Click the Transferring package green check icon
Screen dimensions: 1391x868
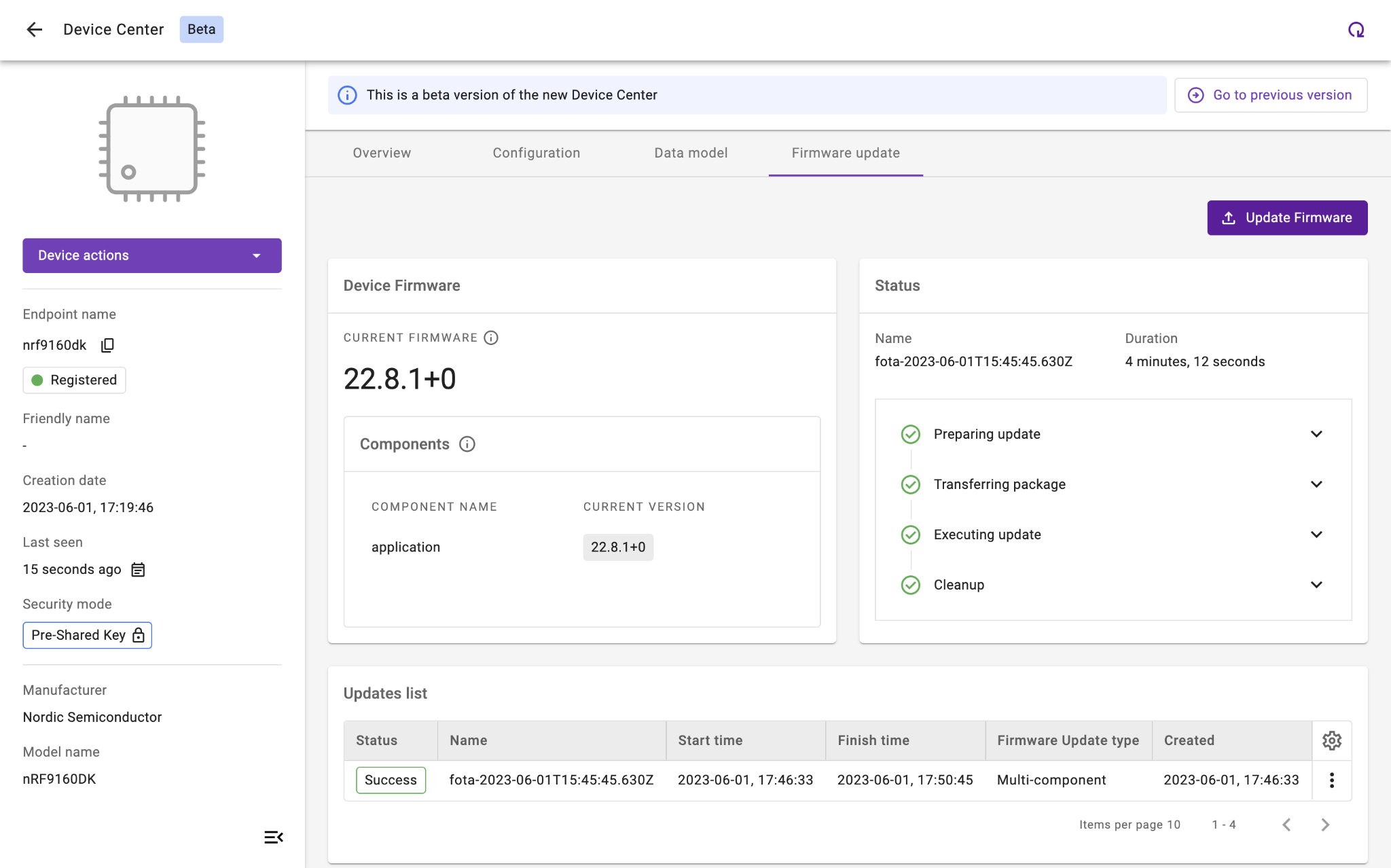coord(910,484)
